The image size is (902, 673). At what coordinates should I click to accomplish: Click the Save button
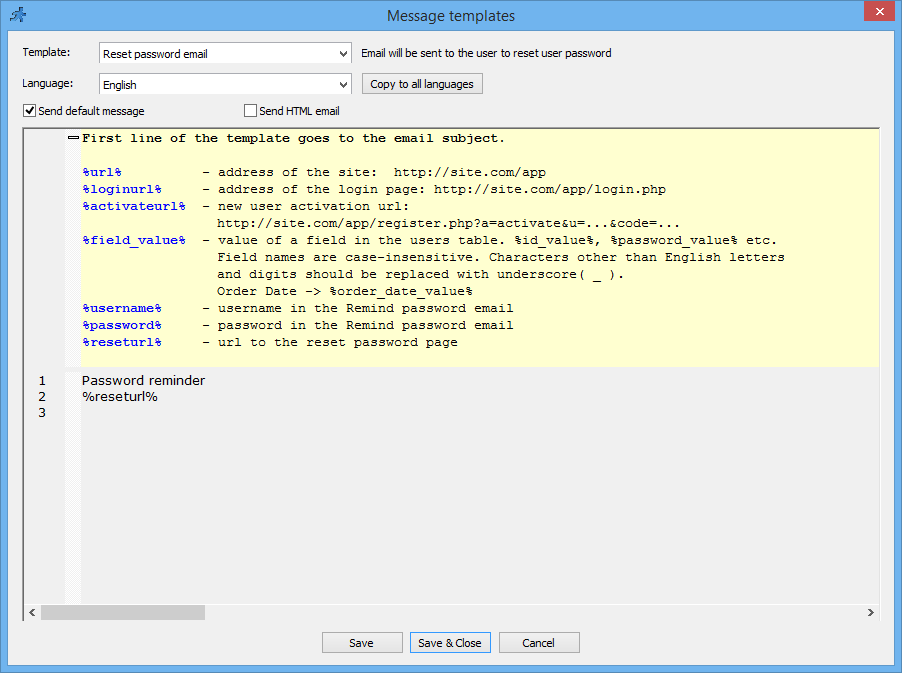[362, 642]
